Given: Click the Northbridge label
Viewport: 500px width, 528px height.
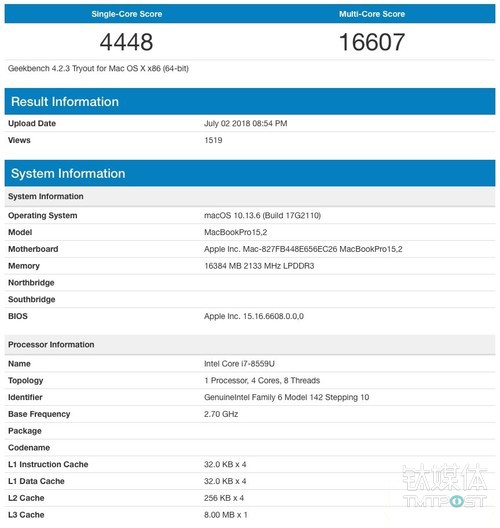Looking at the screenshot, I should click(31, 283).
